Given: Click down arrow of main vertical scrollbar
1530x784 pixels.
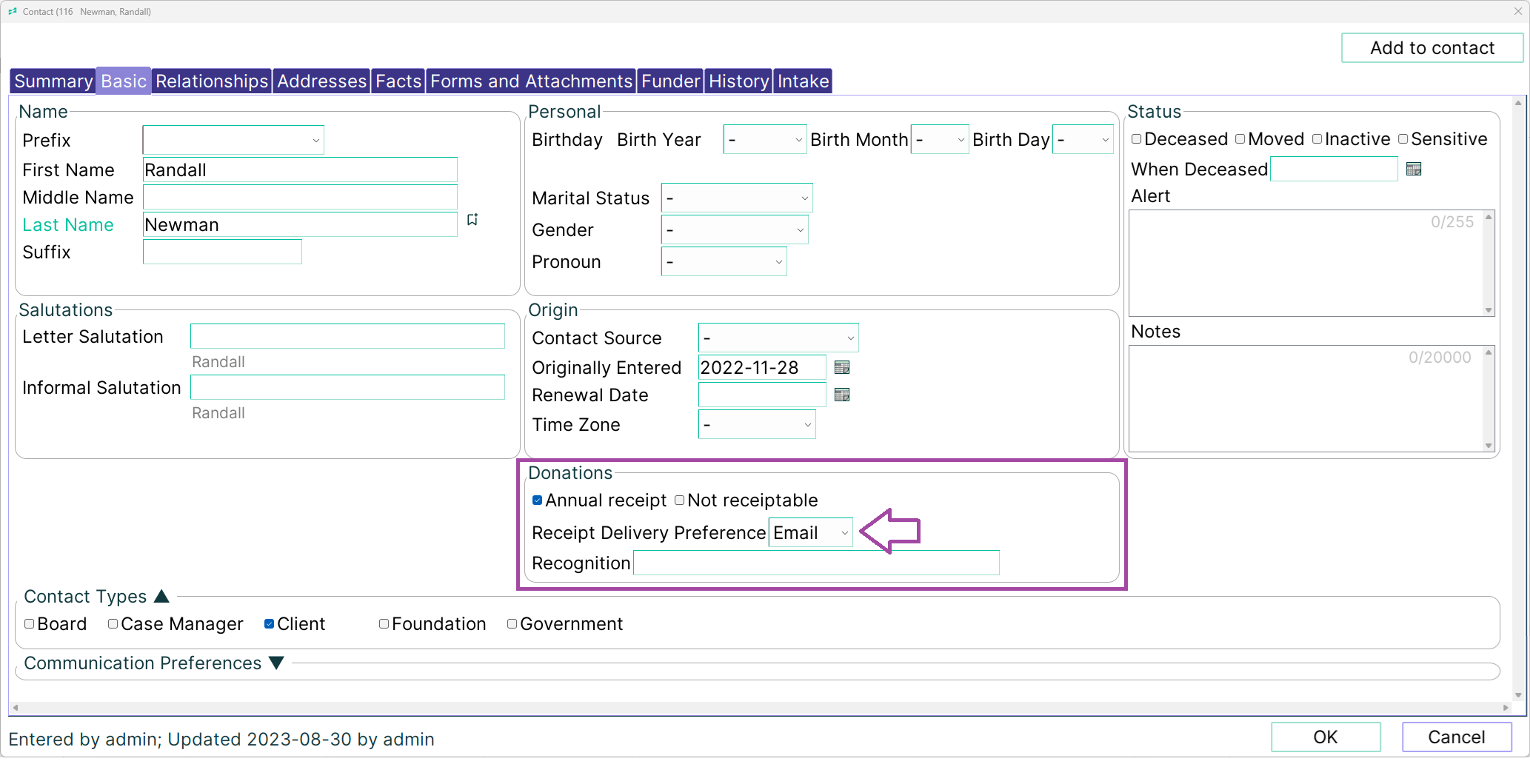Looking at the screenshot, I should [1518, 695].
